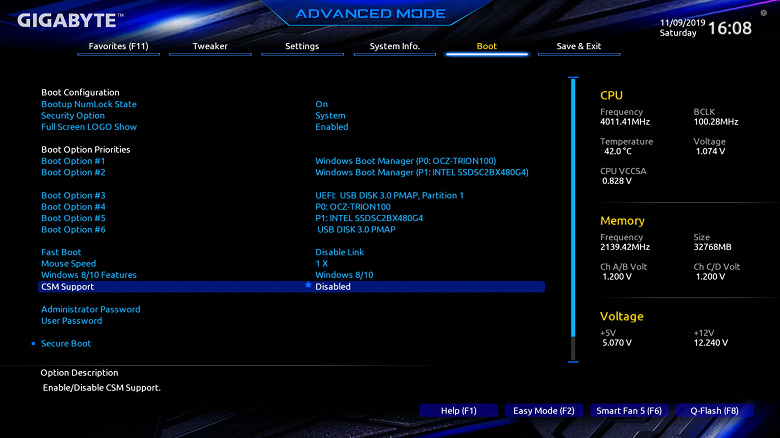This screenshot has width=780, height=438.
Task: Click the vertical blue scrollbar
Action: [573, 208]
